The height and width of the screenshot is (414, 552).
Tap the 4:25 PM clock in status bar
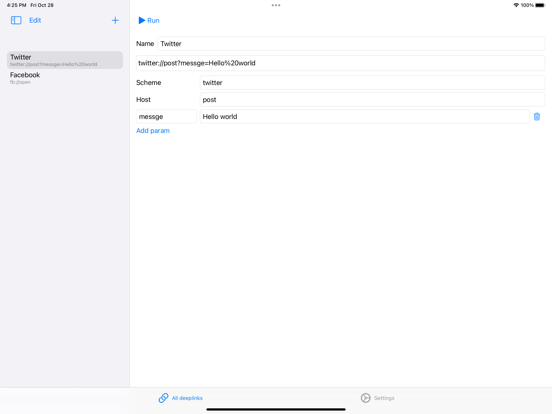tap(17, 5)
